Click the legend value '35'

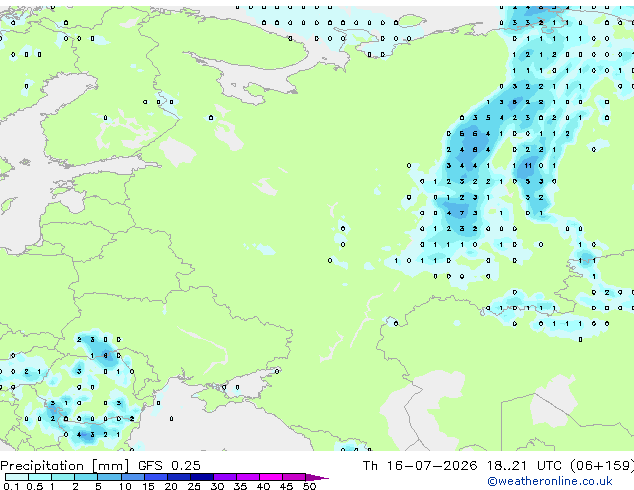click(240, 486)
